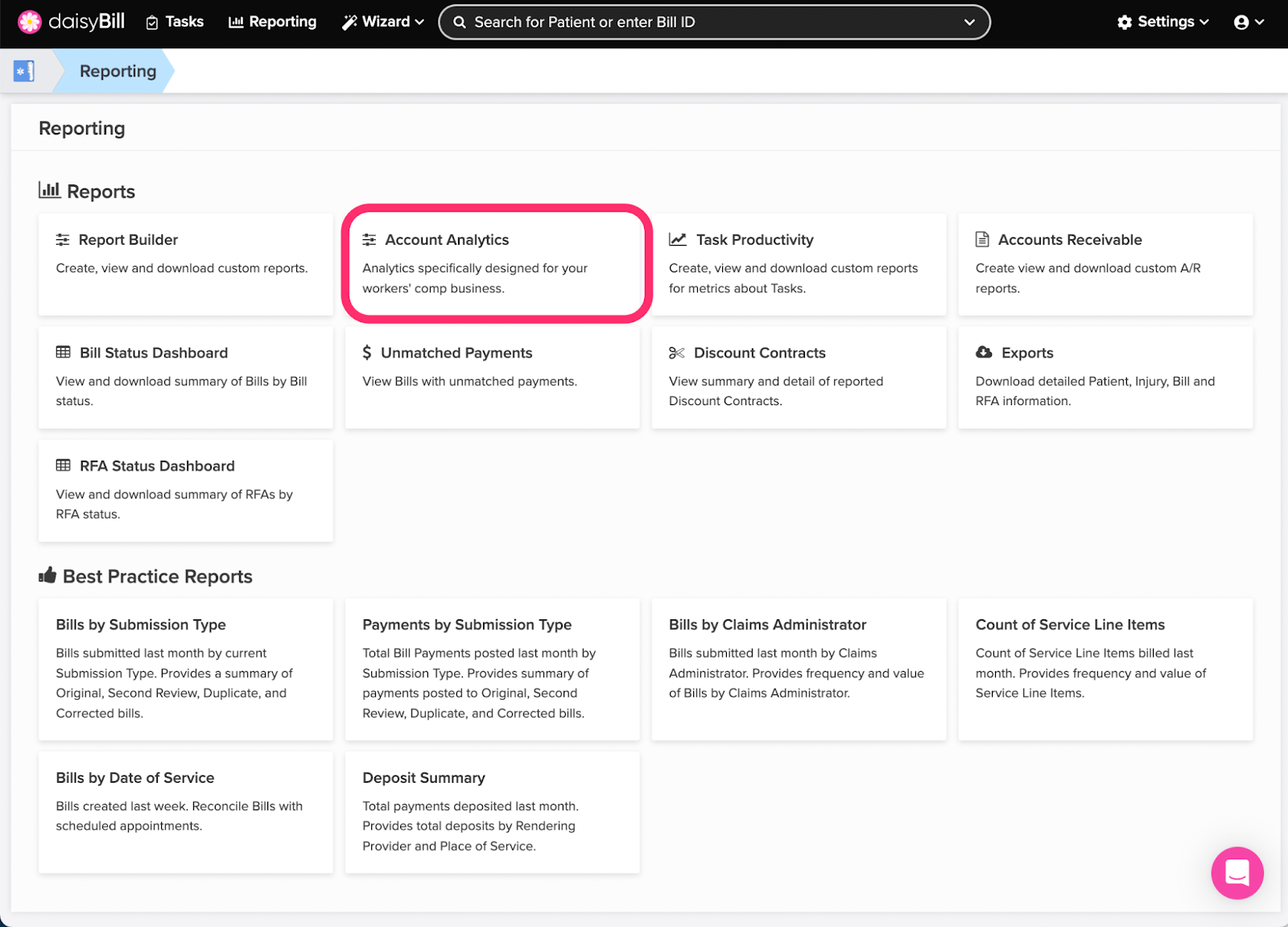Image resolution: width=1288 pixels, height=927 pixels.
Task: Open Bills by Claims Administrator report
Action: (799, 669)
